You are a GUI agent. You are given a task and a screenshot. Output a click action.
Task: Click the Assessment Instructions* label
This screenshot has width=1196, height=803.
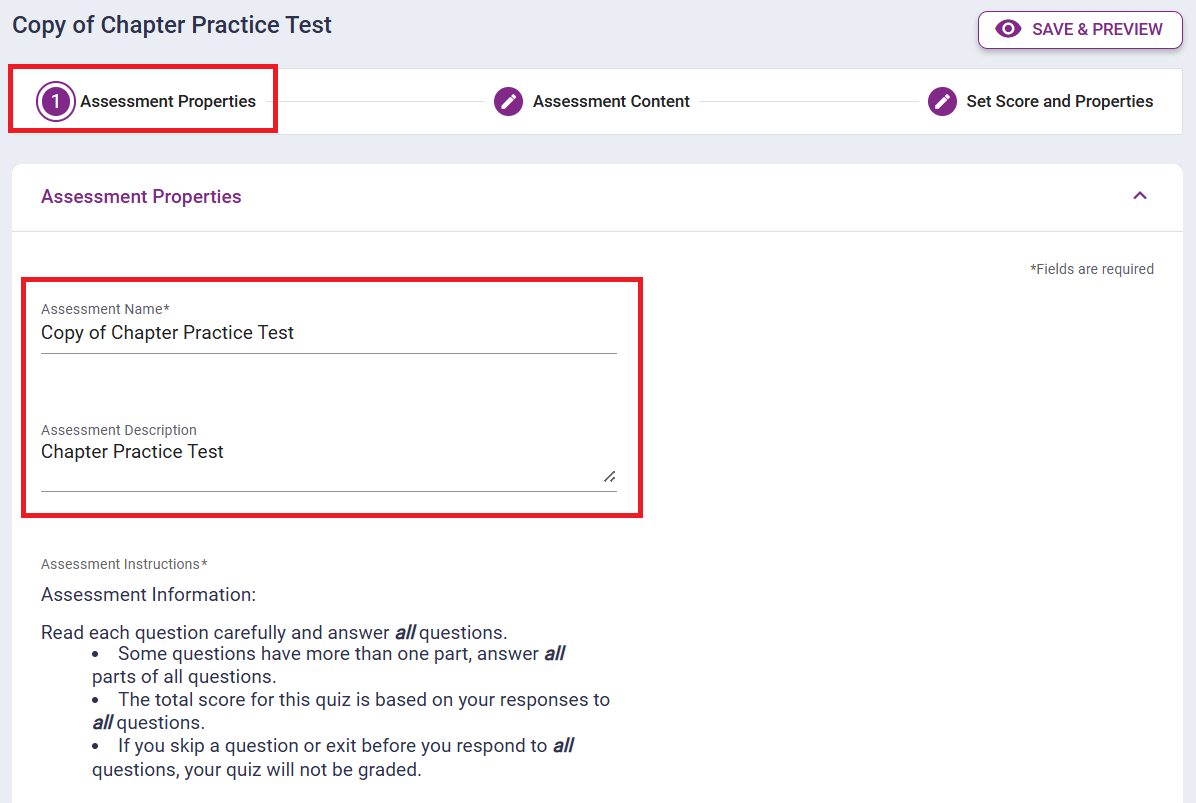(x=124, y=564)
